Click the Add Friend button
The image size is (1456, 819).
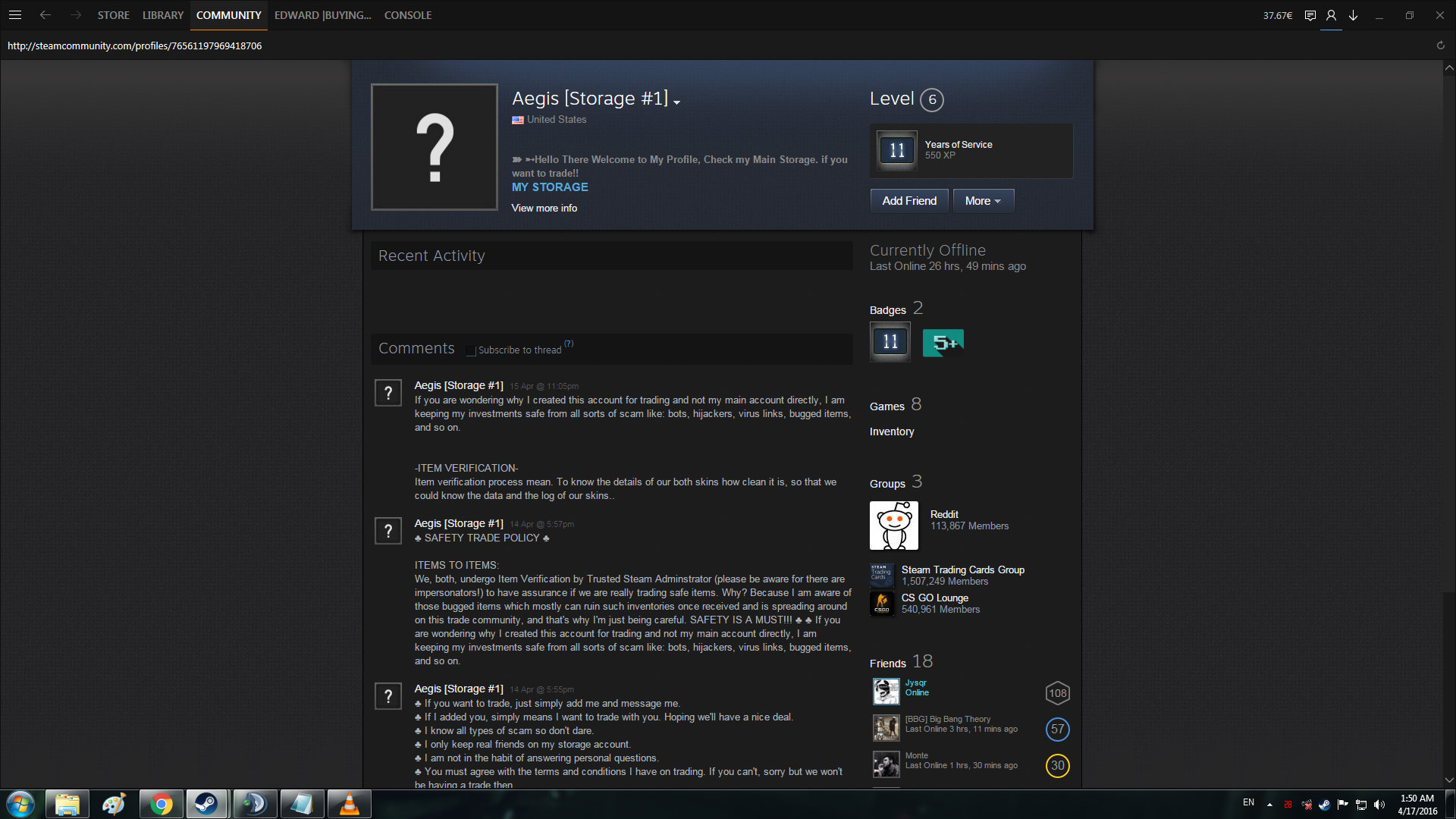coord(908,201)
